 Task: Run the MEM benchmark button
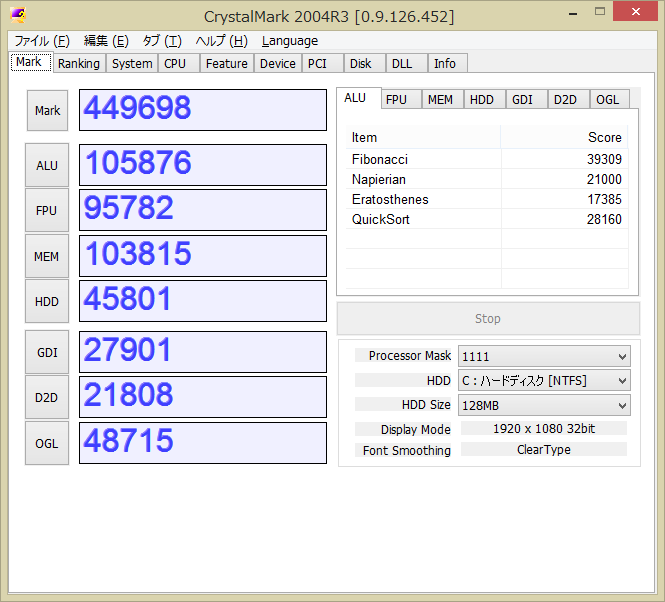47,256
